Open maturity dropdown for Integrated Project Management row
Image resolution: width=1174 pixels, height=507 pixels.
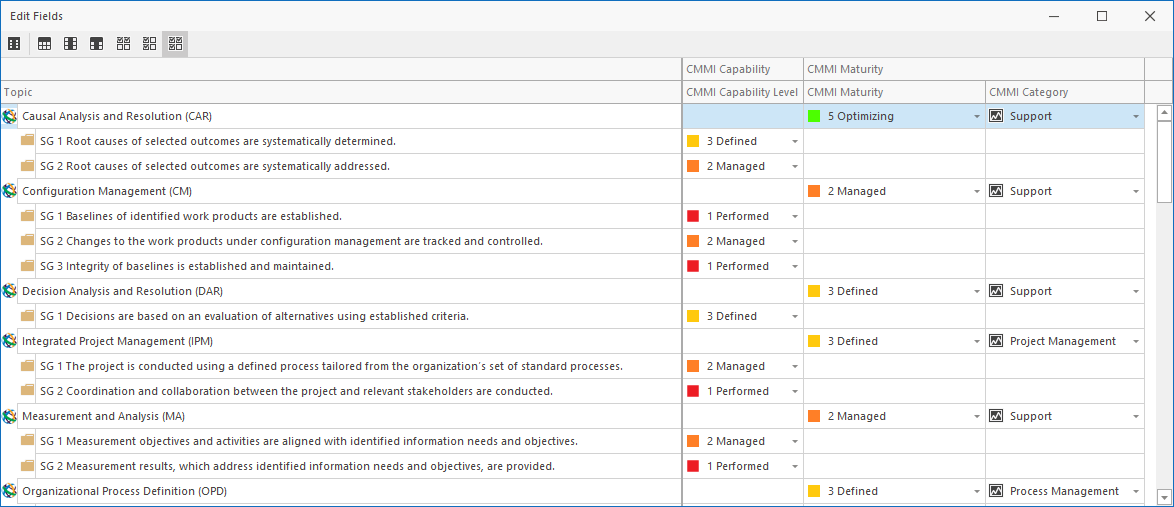(x=976, y=341)
